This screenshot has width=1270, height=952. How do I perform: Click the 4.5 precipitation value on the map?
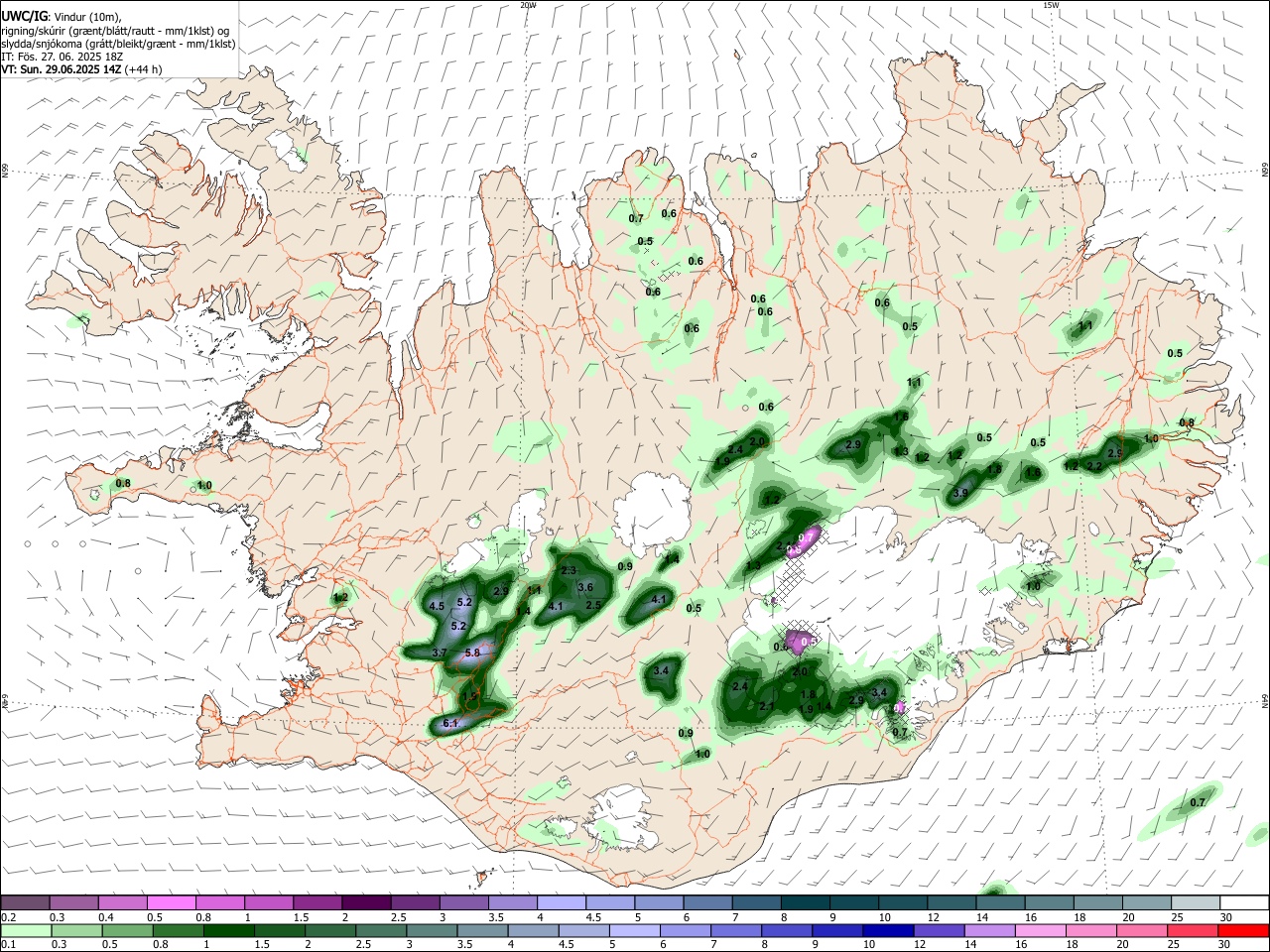click(437, 606)
